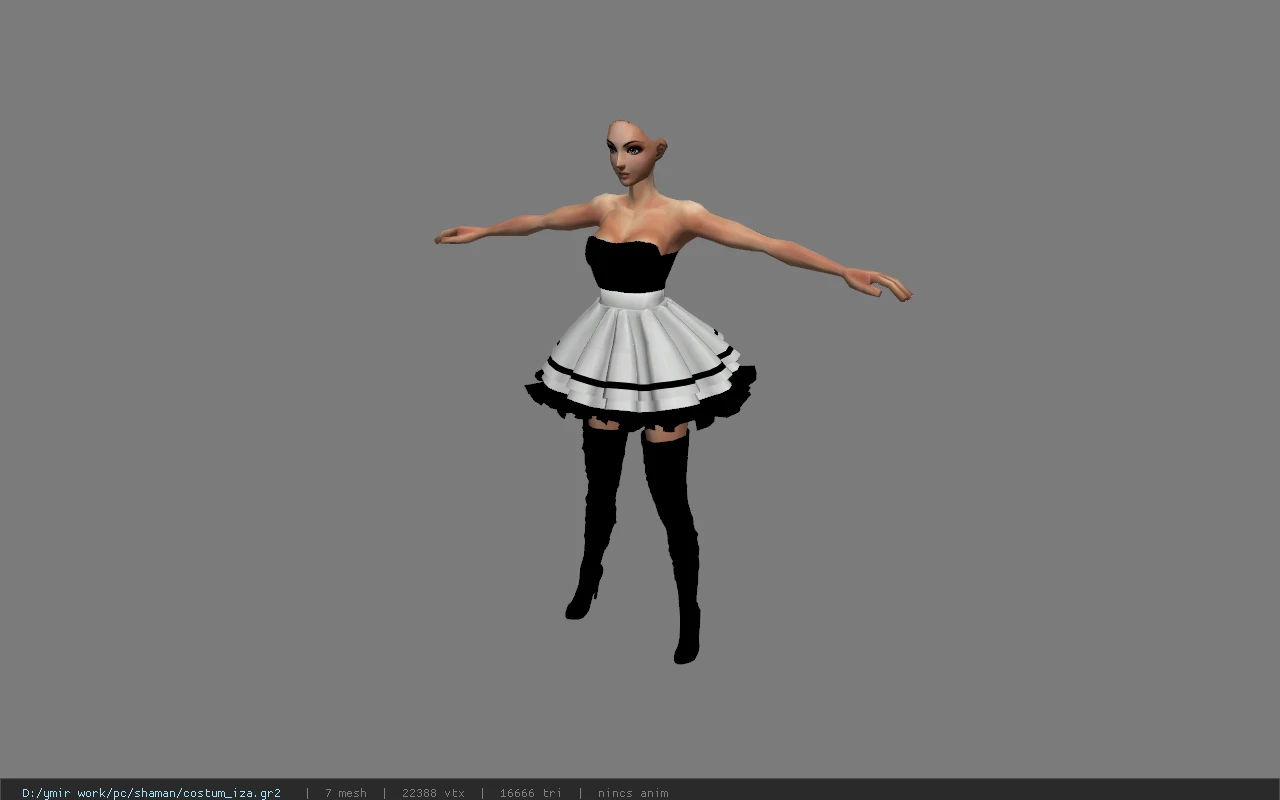Image resolution: width=1280 pixels, height=800 pixels.
Task: Click the 3D character model in viewport
Action: coord(672,392)
